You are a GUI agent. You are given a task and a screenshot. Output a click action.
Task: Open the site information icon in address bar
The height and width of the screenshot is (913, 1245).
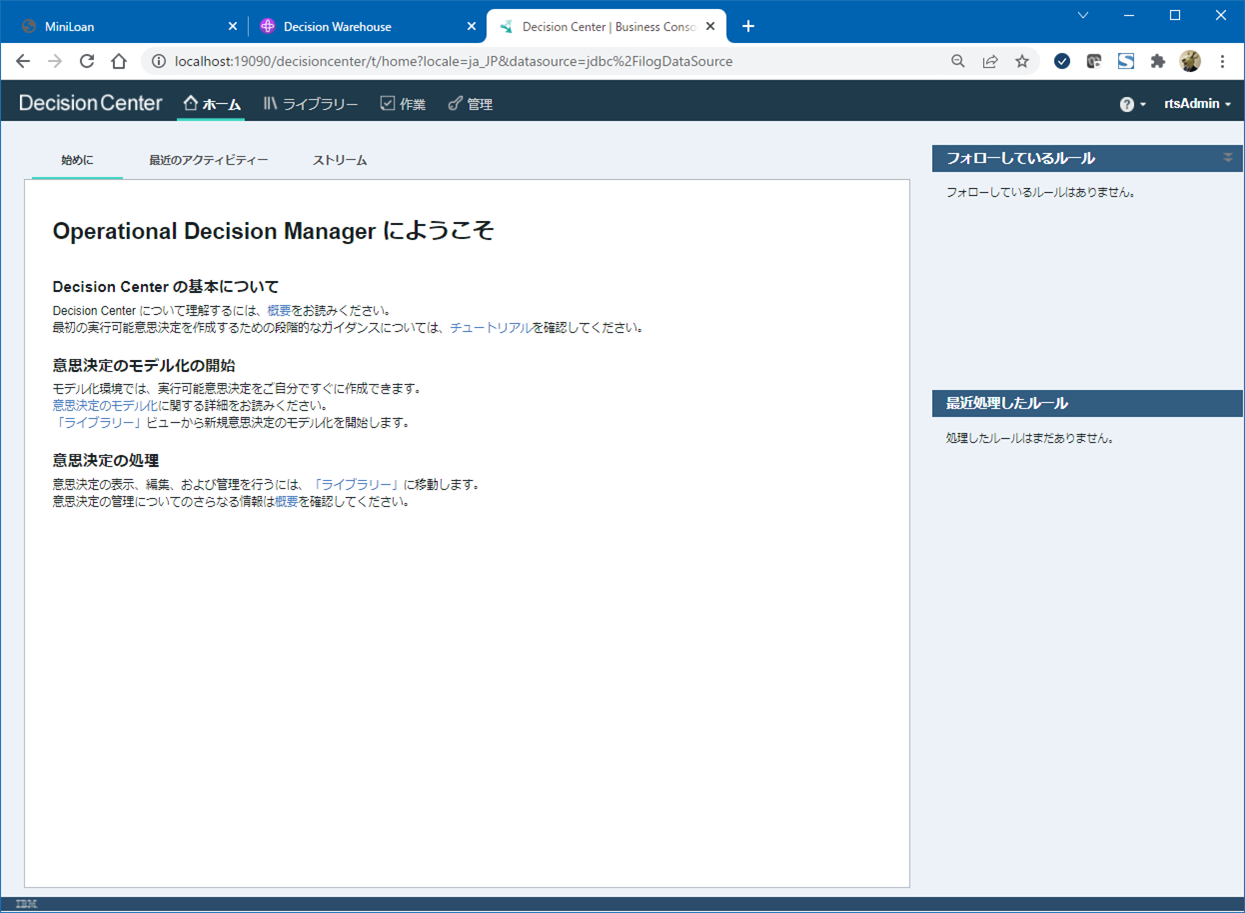[x=158, y=61]
